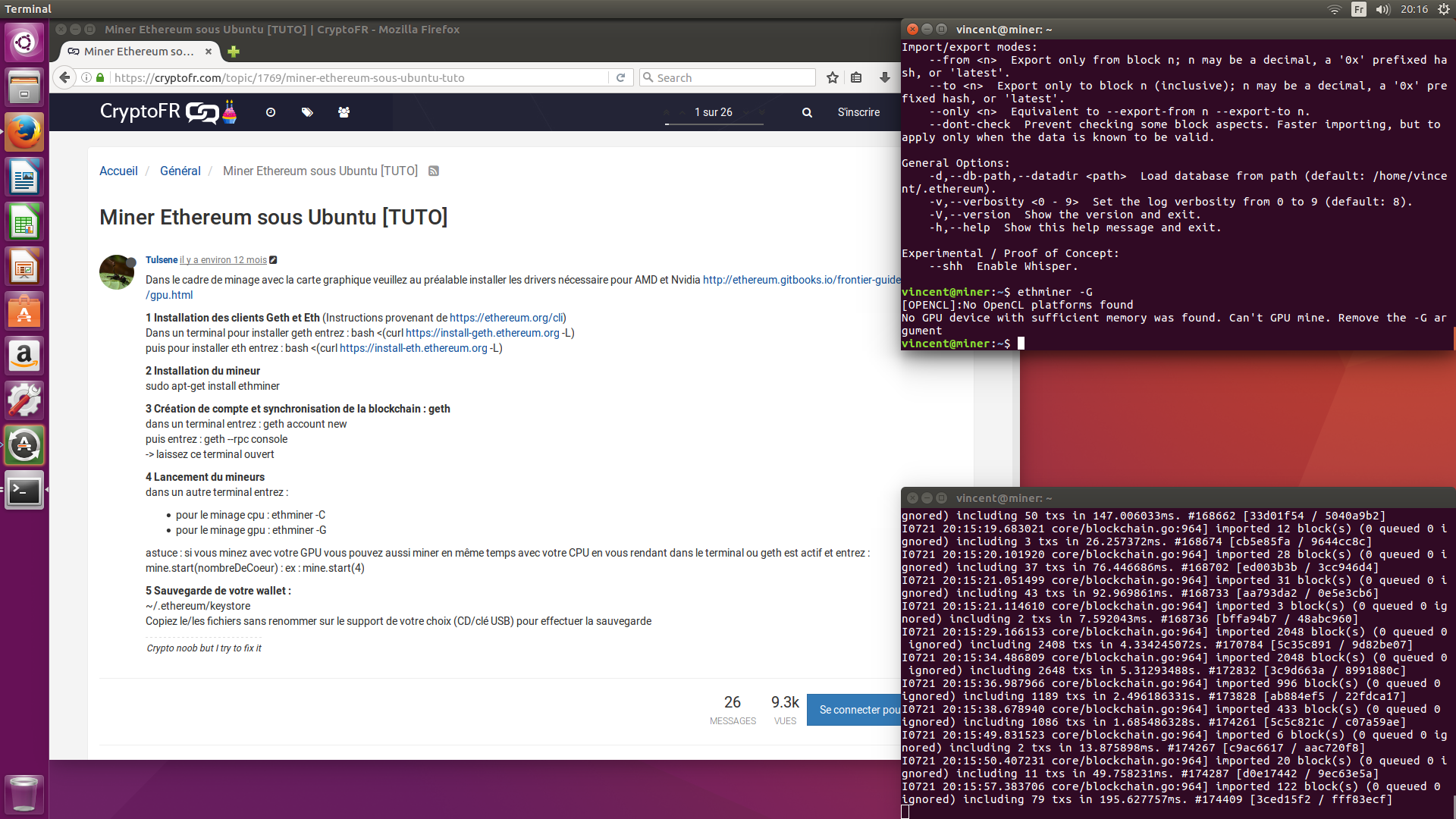1456x819 pixels.
Task: Open Amazon from launcher
Action: (24, 356)
